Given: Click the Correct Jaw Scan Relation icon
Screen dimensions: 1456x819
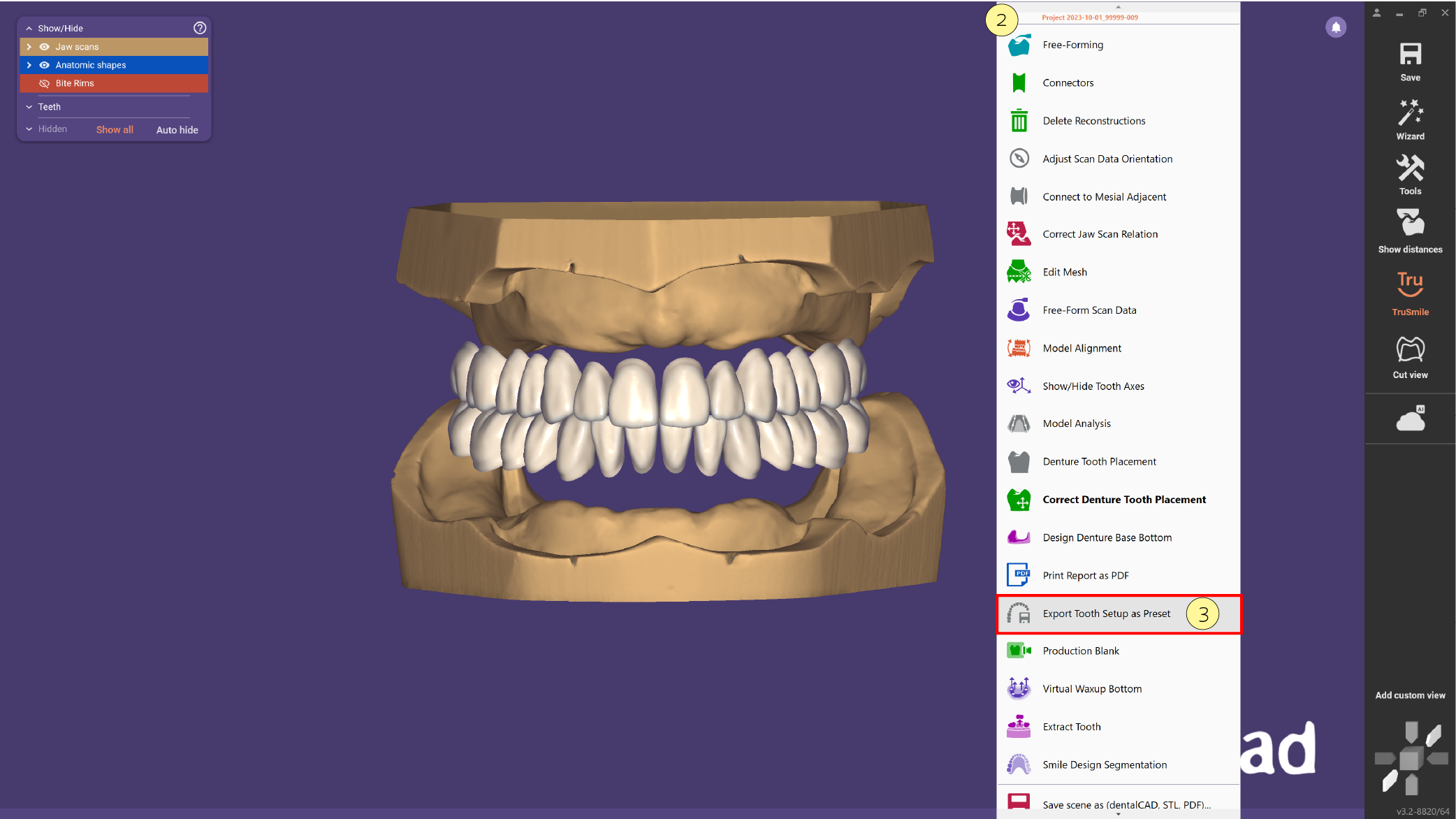Looking at the screenshot, I should pyautogui.click(x=1019, y=234).
